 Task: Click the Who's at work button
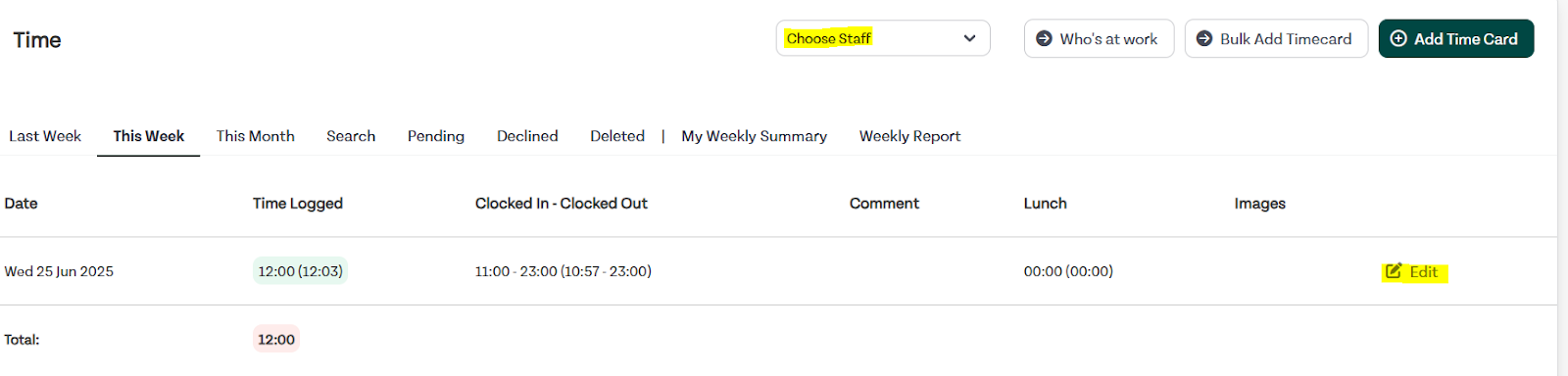click(1099, 38)
